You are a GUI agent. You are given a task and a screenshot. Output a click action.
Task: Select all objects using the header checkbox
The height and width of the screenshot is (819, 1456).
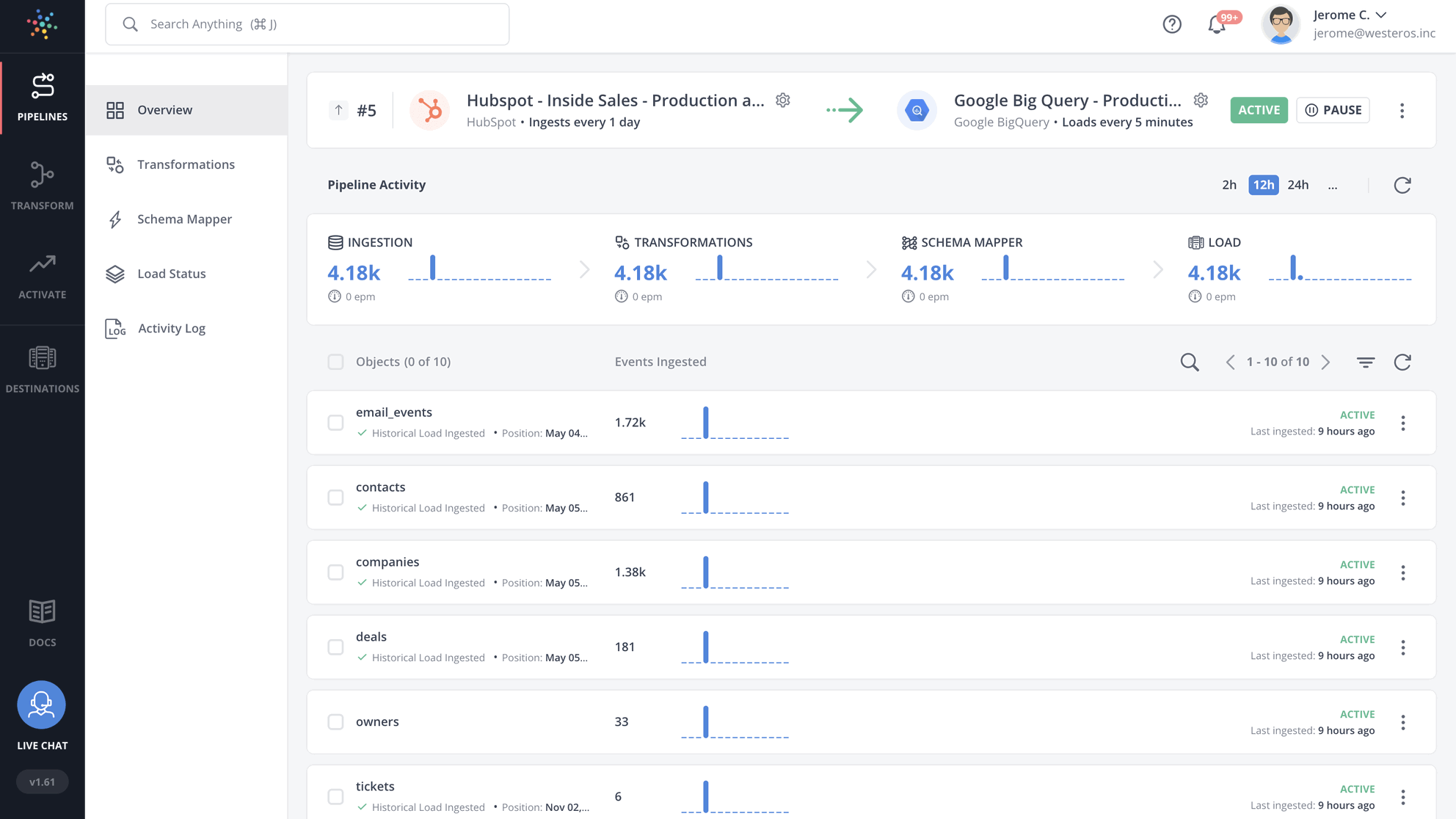tap(336, 362)
